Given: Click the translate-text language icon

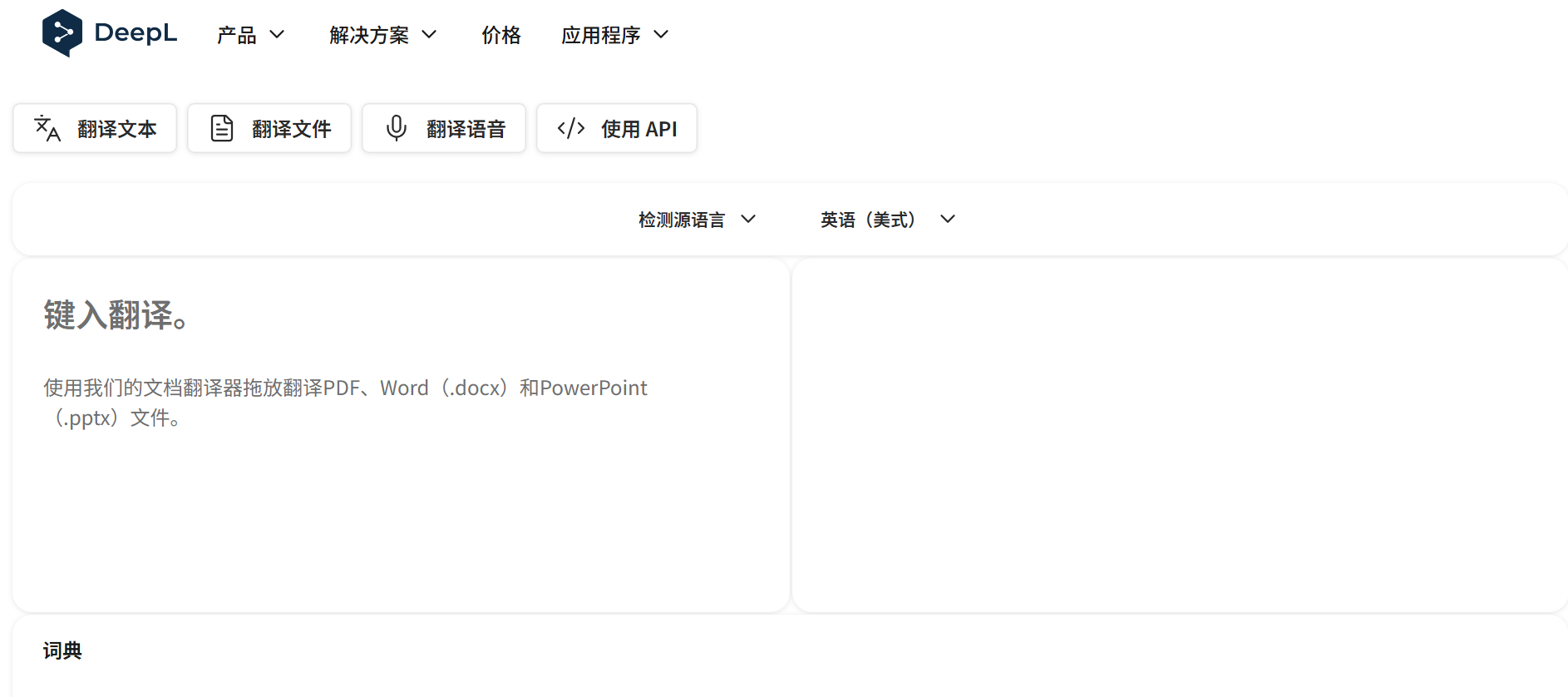Looking at the screenshot, I should (47, 129).
